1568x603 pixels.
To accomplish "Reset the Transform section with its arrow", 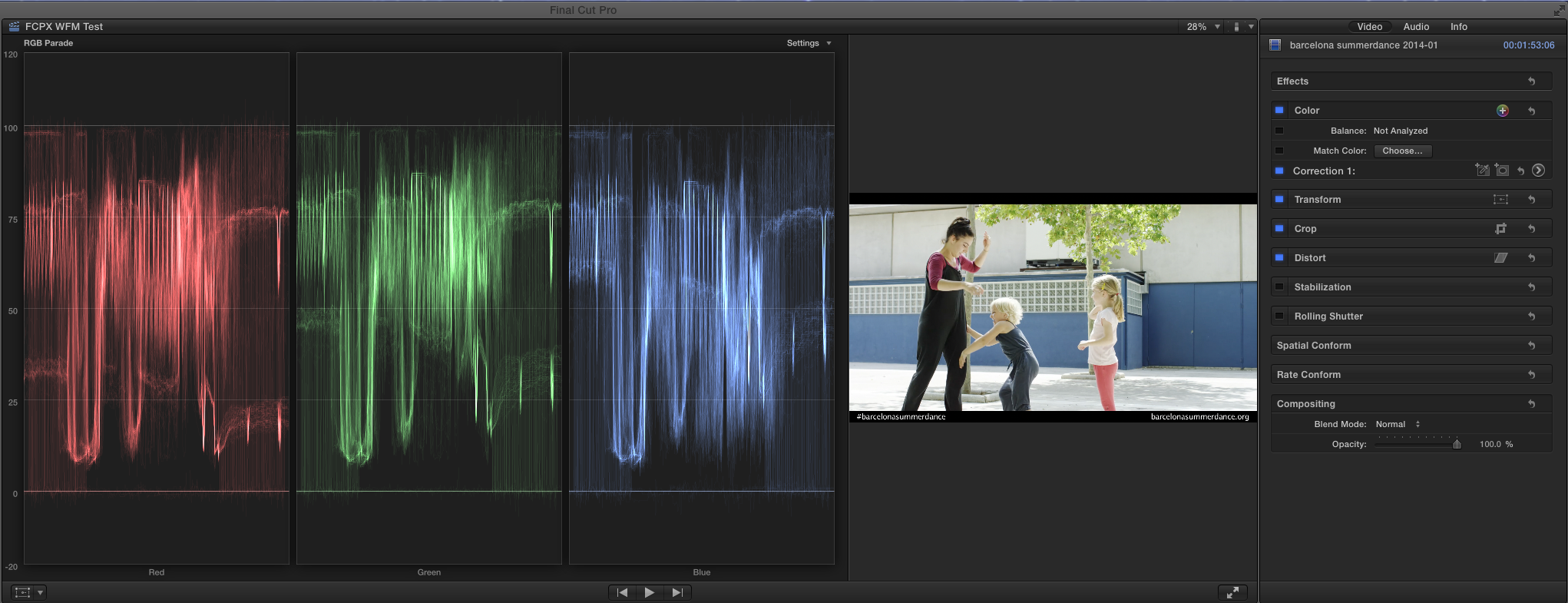I will click(1532, 200).
